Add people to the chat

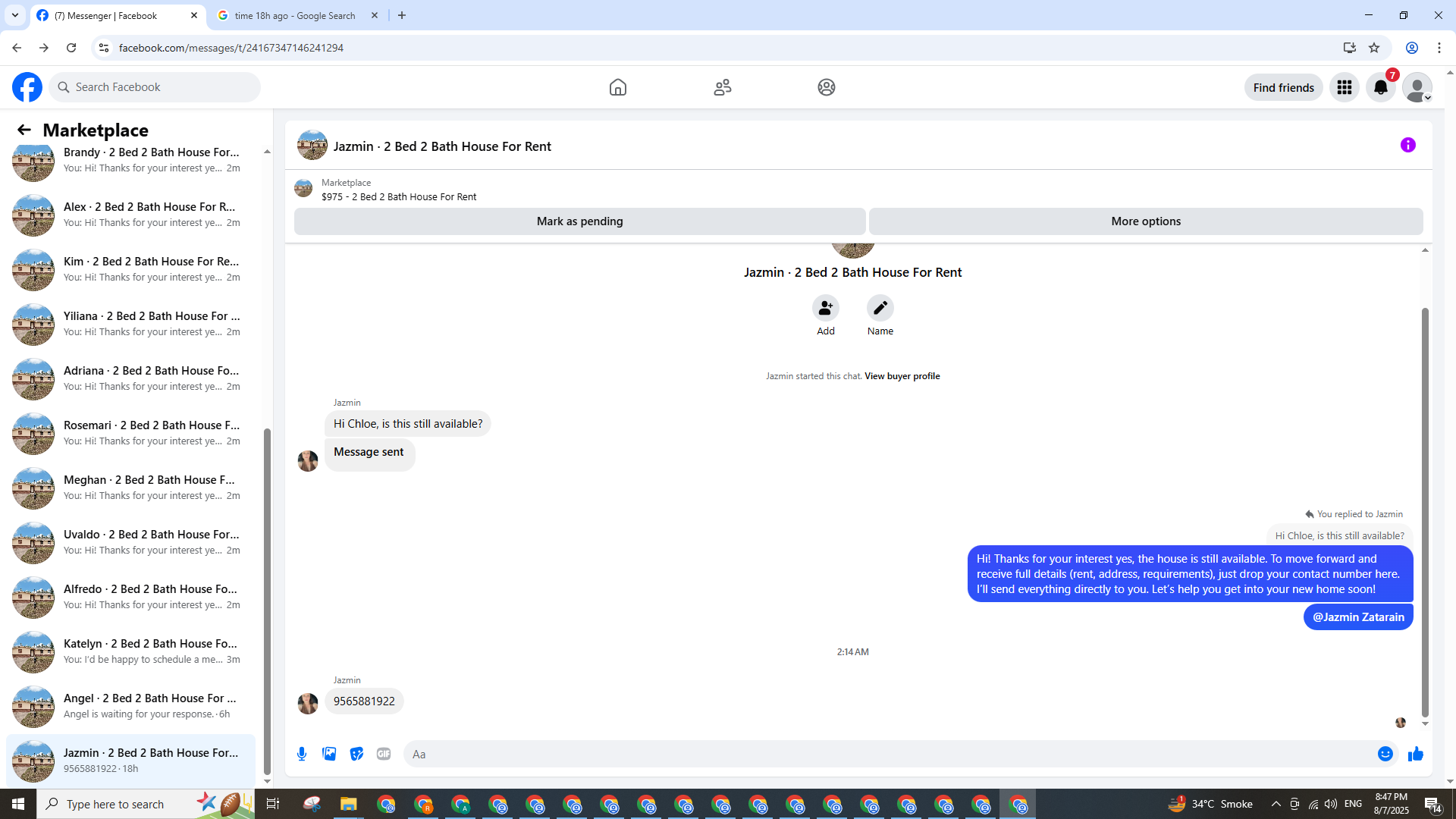tap(826, 308)
